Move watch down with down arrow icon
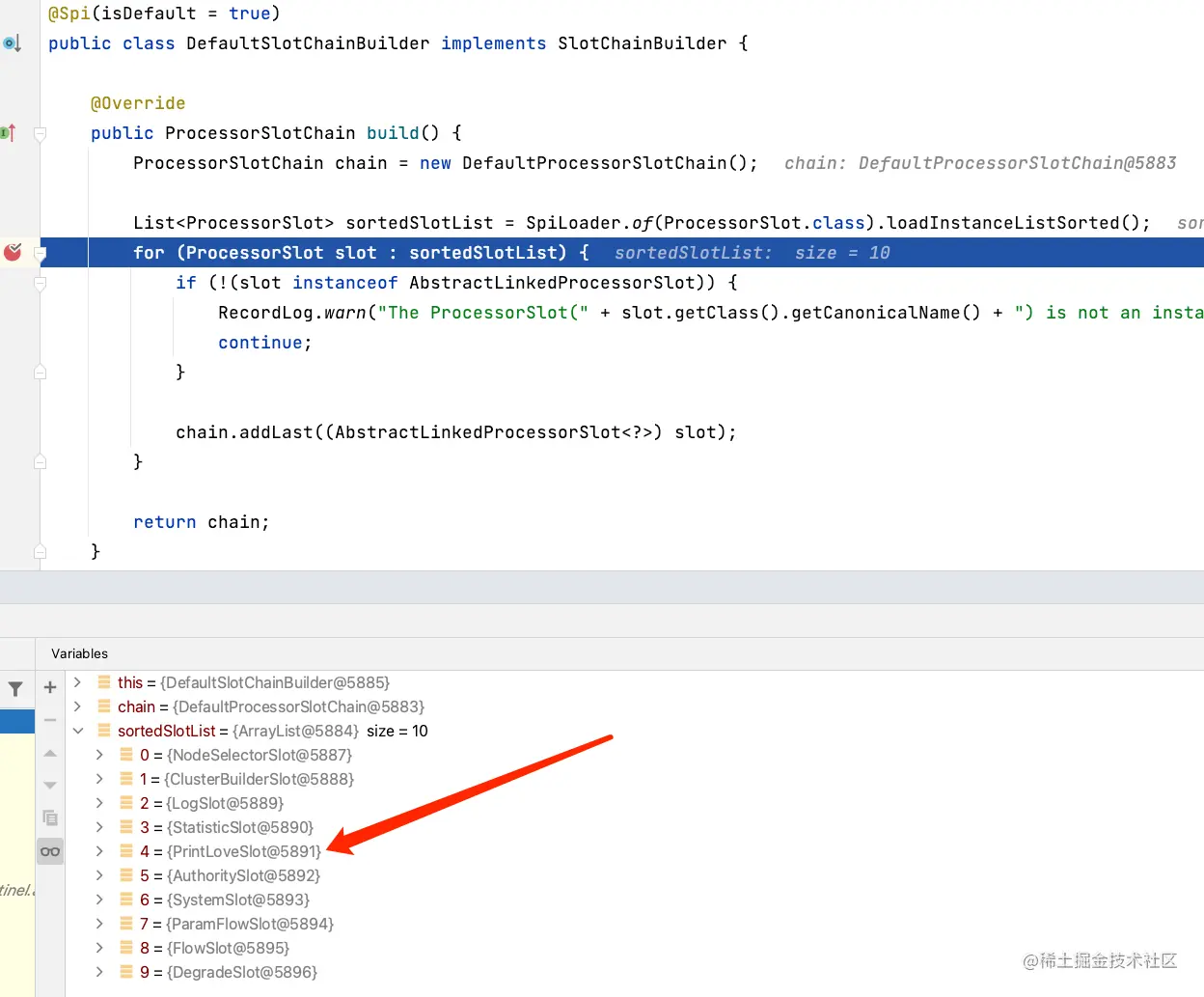 pos(50,786)
